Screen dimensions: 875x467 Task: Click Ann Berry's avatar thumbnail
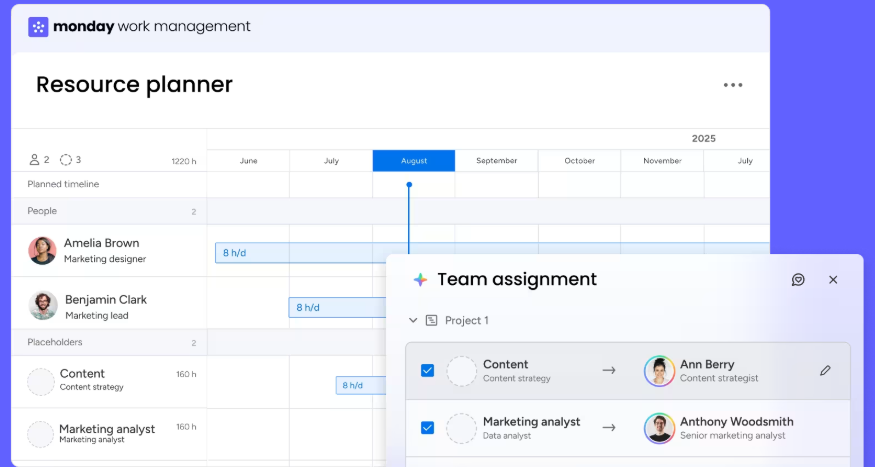(659, 371)
